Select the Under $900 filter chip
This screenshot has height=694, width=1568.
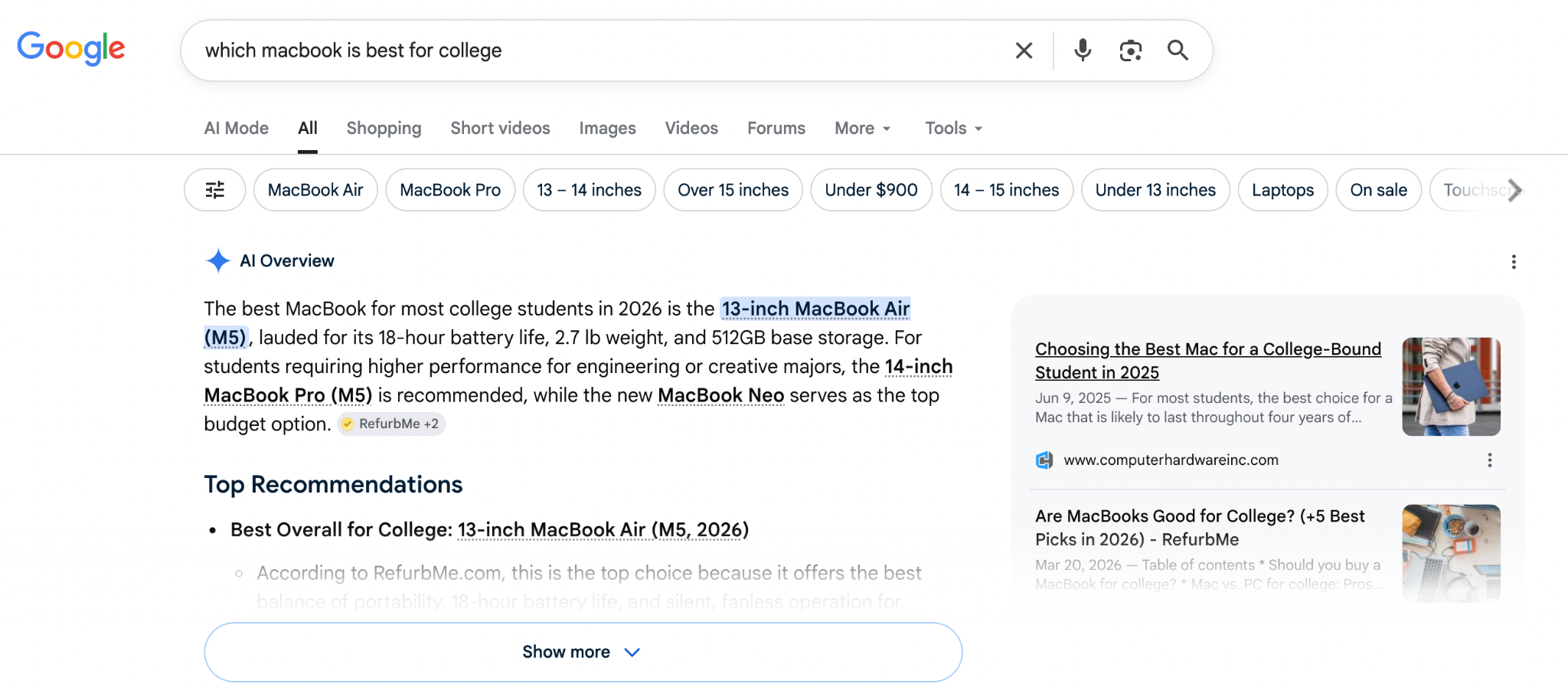point(871,190)
